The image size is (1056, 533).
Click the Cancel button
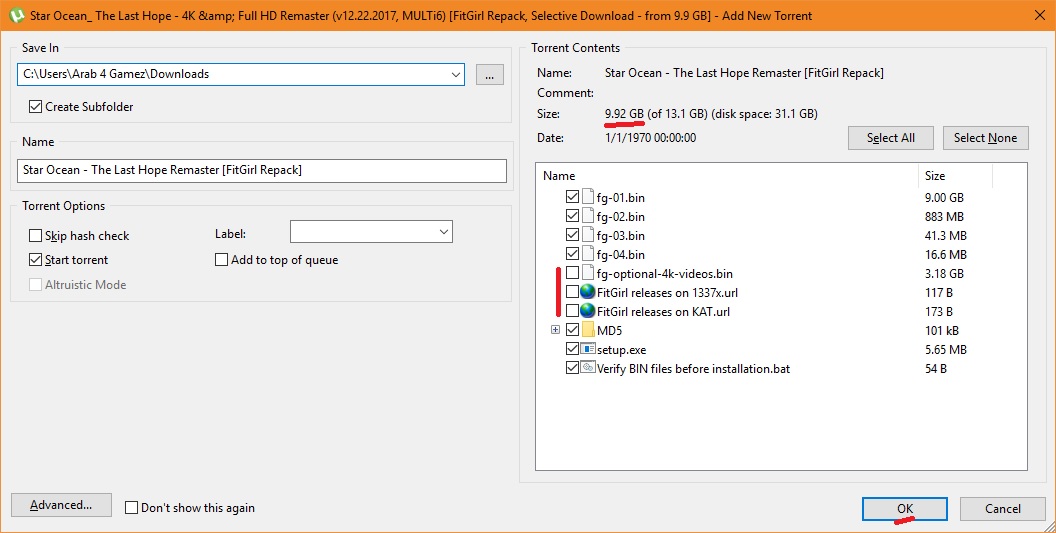(x=1003, y=509)
